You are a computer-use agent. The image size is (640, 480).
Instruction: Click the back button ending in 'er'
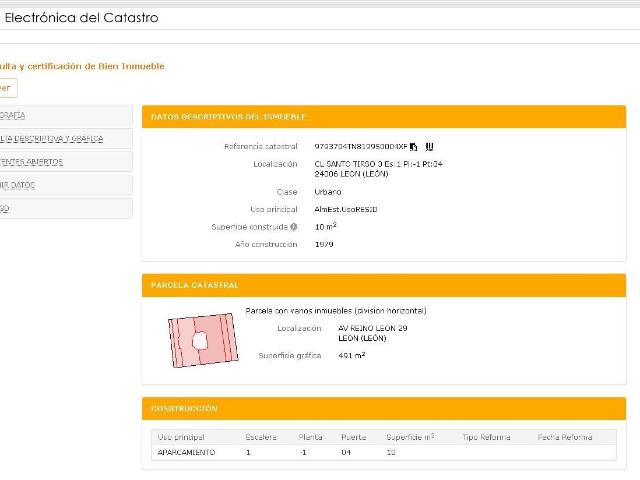coord(7,88)
